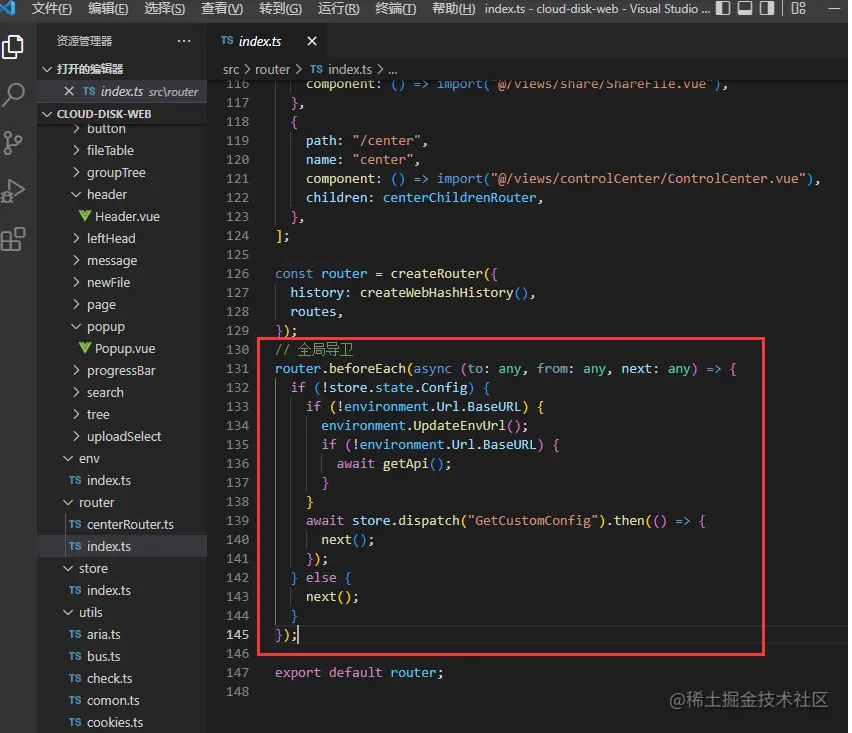
Task: Open the 帮助(H) menu
Action: [454, 9]
